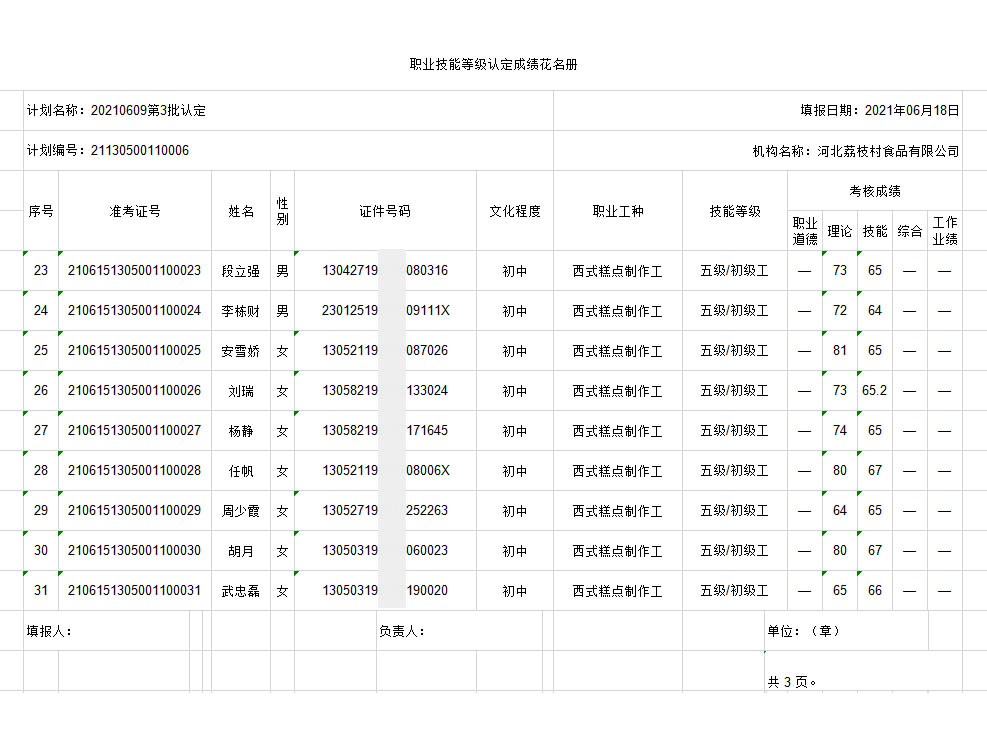Click the serial number 31 cell
Viewport: 987px width, 733px height.
click(x=41, y=591)
